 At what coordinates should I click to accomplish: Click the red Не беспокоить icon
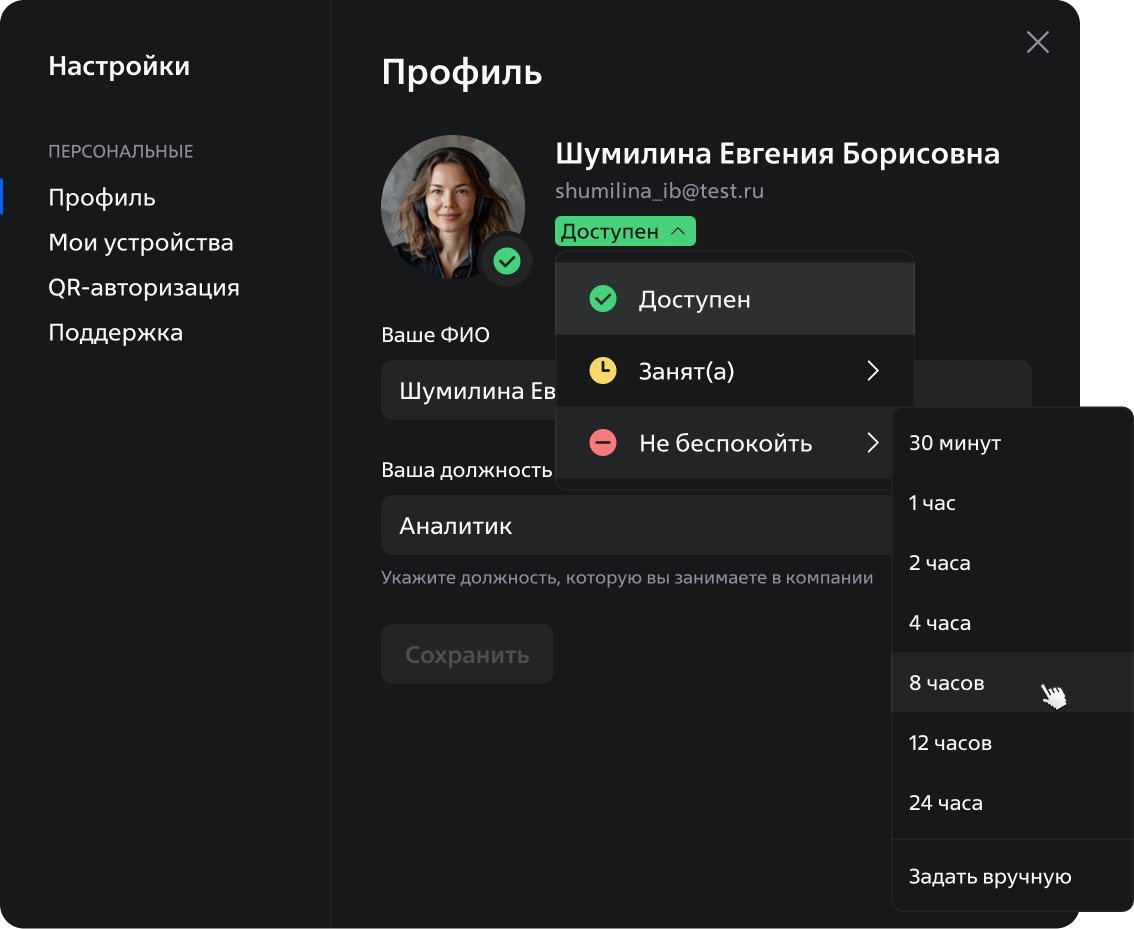[602, 443]
